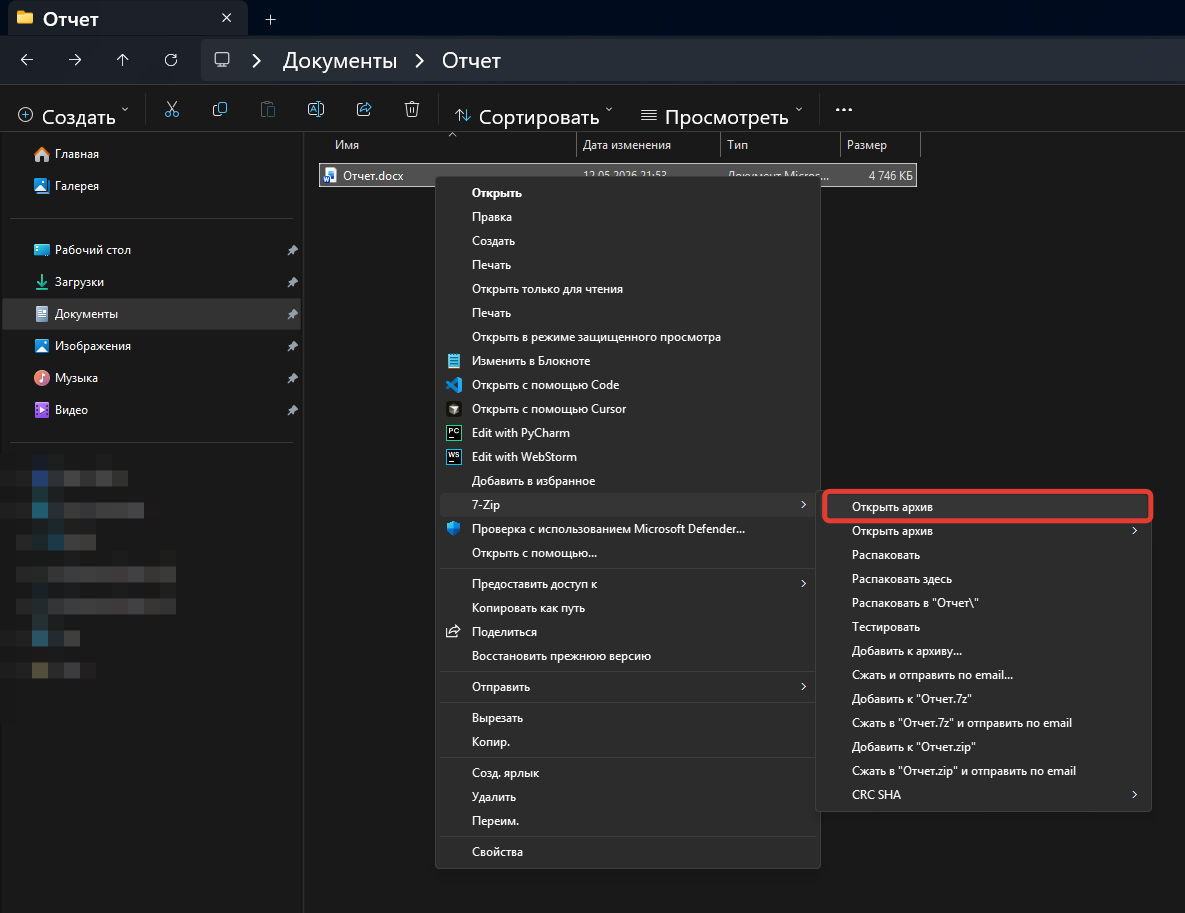
Task: Open the Сортировать dropdown
Action: (x=534, y=116)
